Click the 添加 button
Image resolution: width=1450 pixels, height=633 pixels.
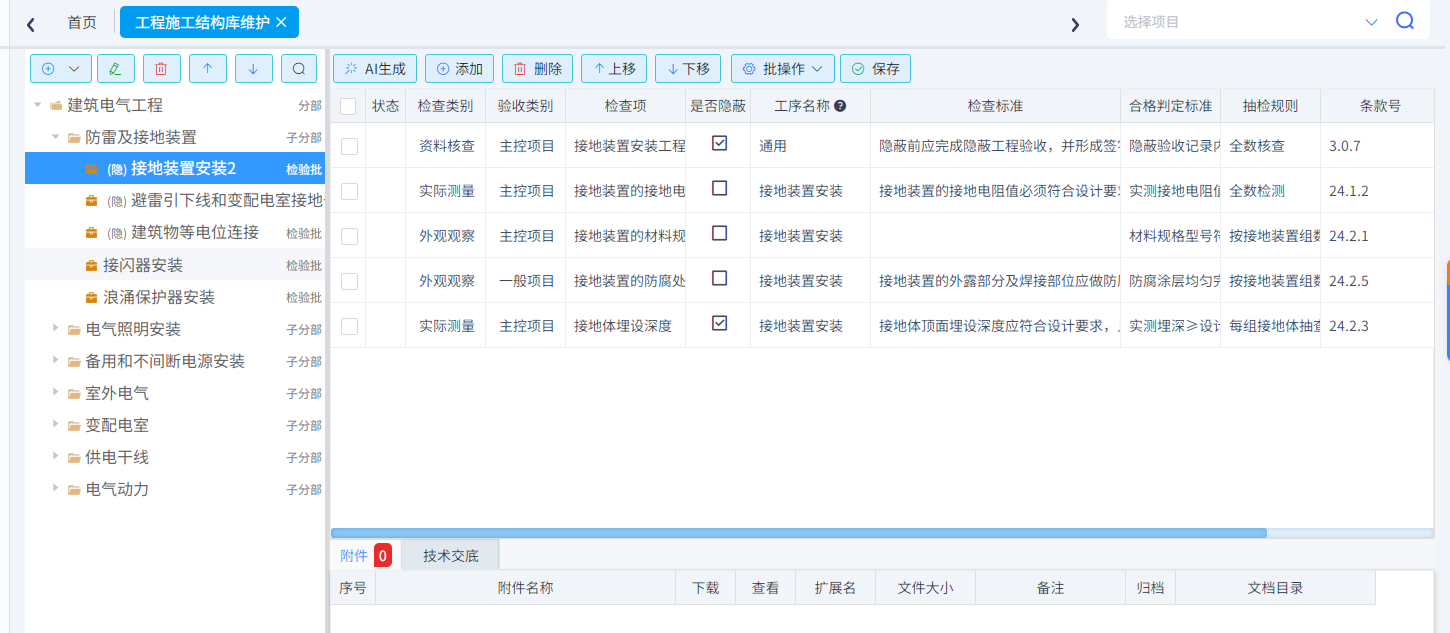[459, 68]
